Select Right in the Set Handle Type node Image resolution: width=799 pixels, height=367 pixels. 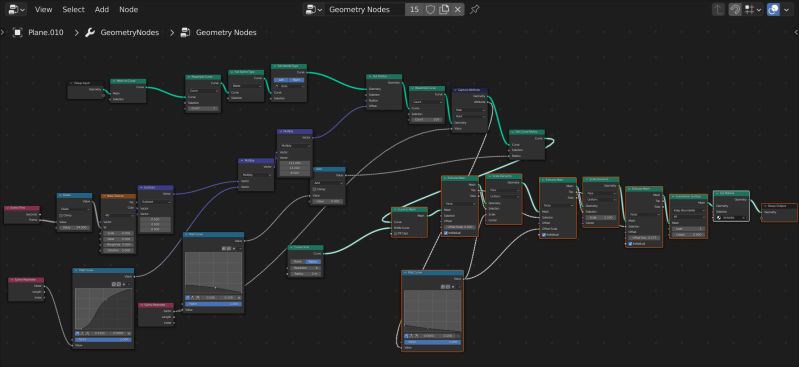[x=296, y=80]
